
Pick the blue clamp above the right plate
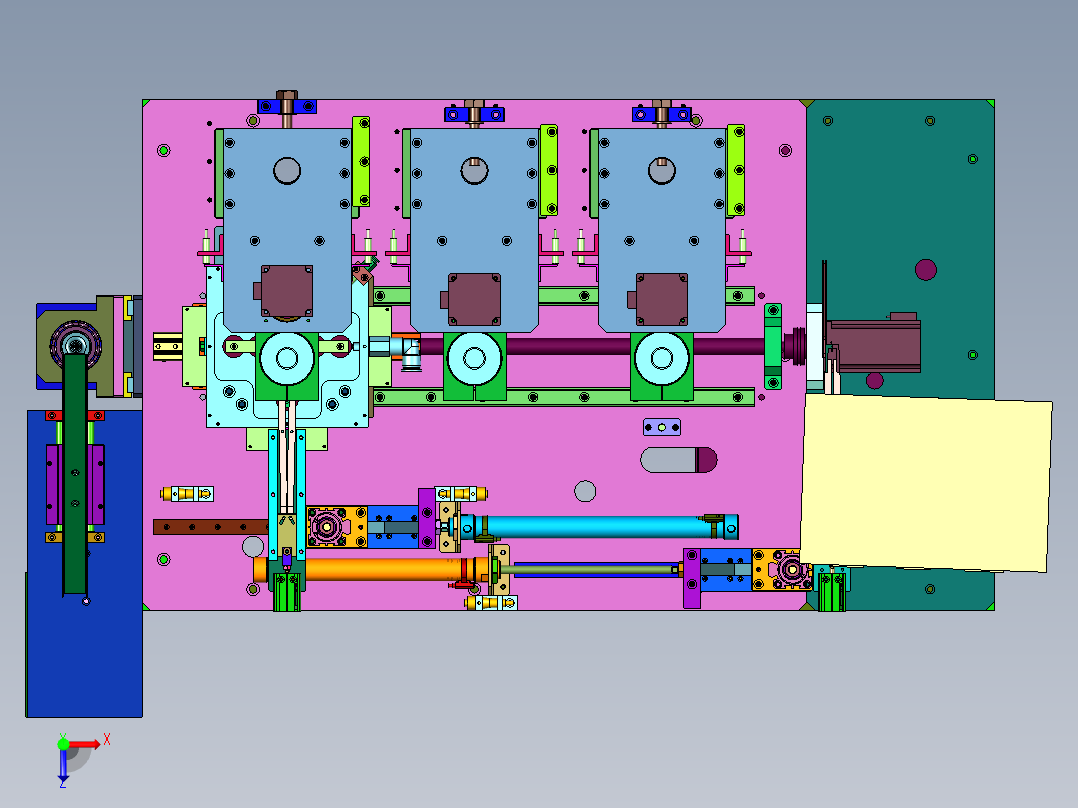click(x=661, y=114)
